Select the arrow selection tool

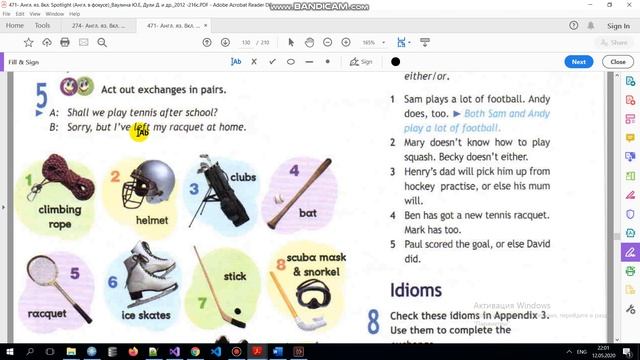(x=291, y=42)
